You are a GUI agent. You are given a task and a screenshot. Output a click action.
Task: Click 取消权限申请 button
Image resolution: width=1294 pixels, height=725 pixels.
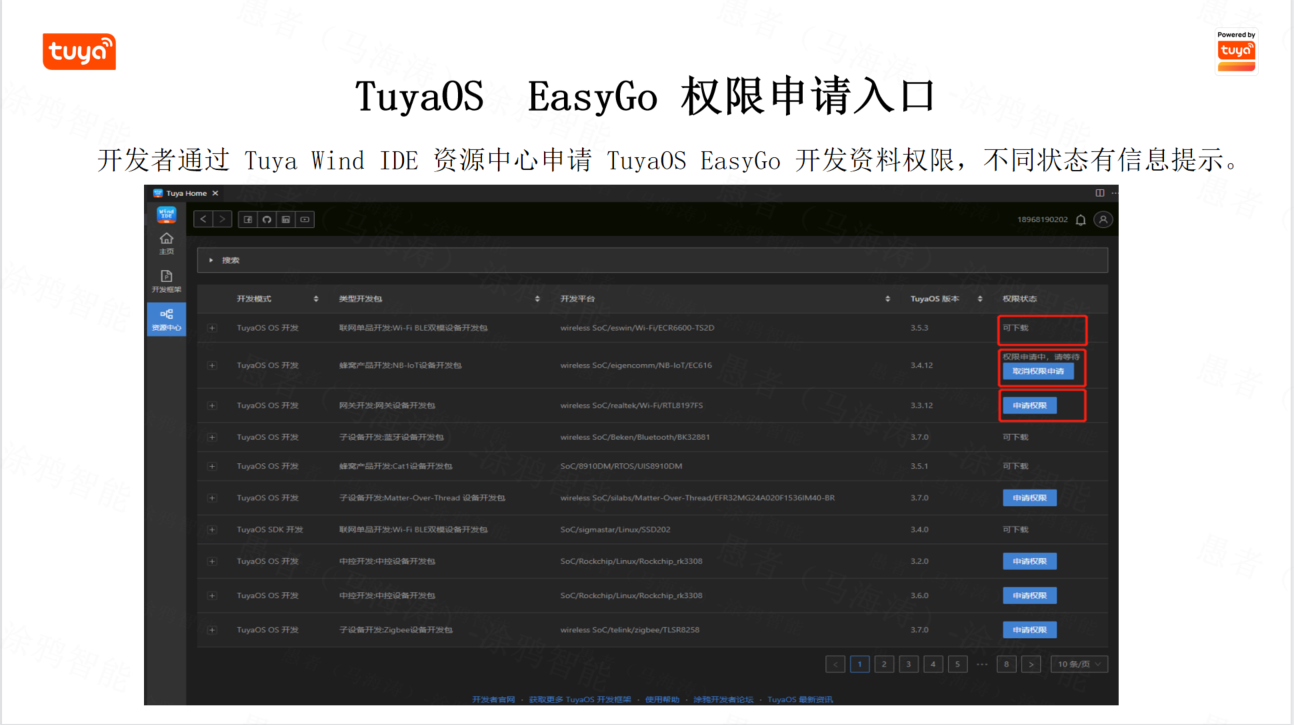click(x=1038, y=371)
